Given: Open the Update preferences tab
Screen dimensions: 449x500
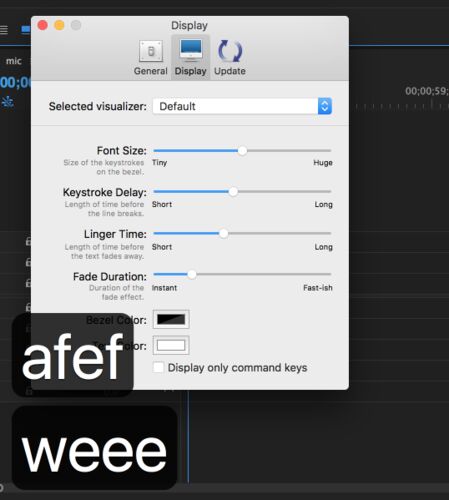Looking at the screenshot, I should coord(230,58).
